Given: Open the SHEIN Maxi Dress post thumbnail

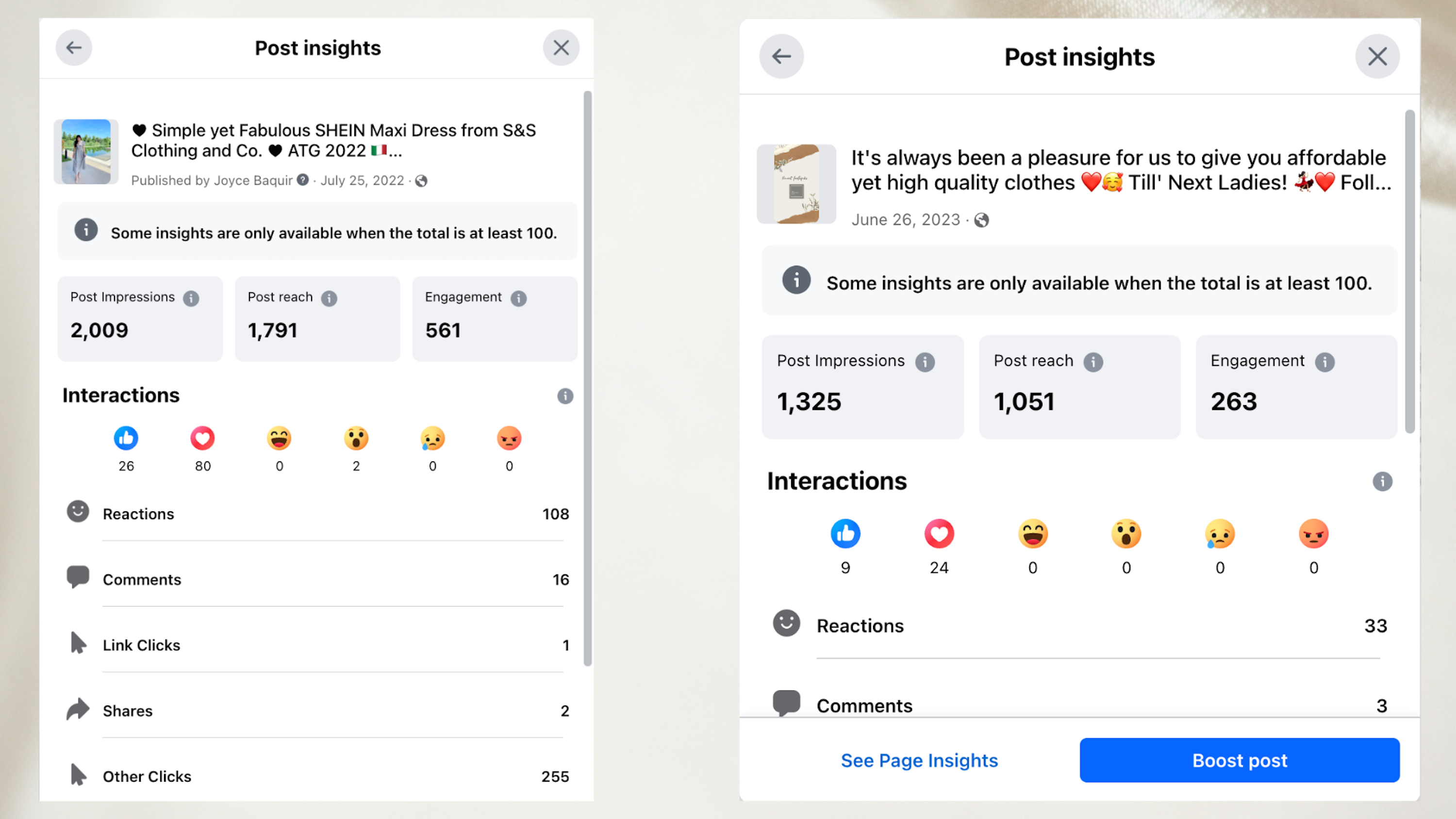Looking at the screenshot, I should (x=86, y=151).
